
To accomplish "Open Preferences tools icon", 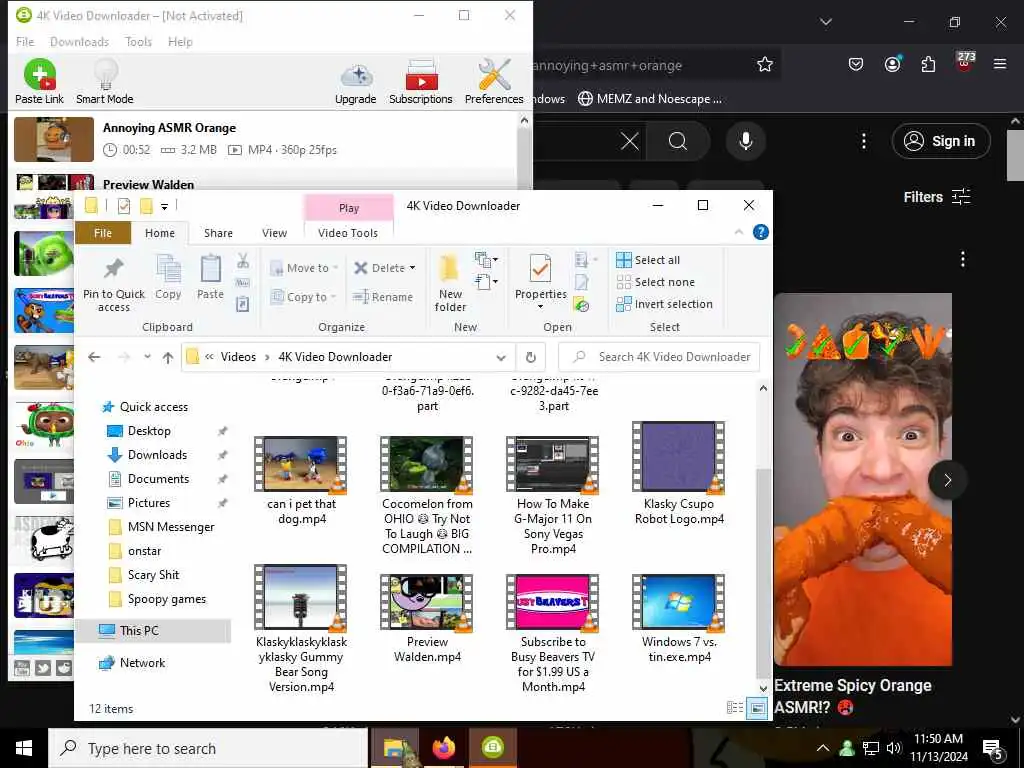I will pyautogui.click(x=494, y=82).
